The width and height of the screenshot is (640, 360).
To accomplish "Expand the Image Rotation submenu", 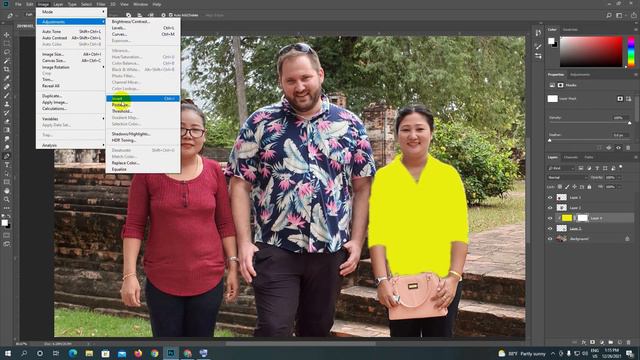I will tap(71, 67).
